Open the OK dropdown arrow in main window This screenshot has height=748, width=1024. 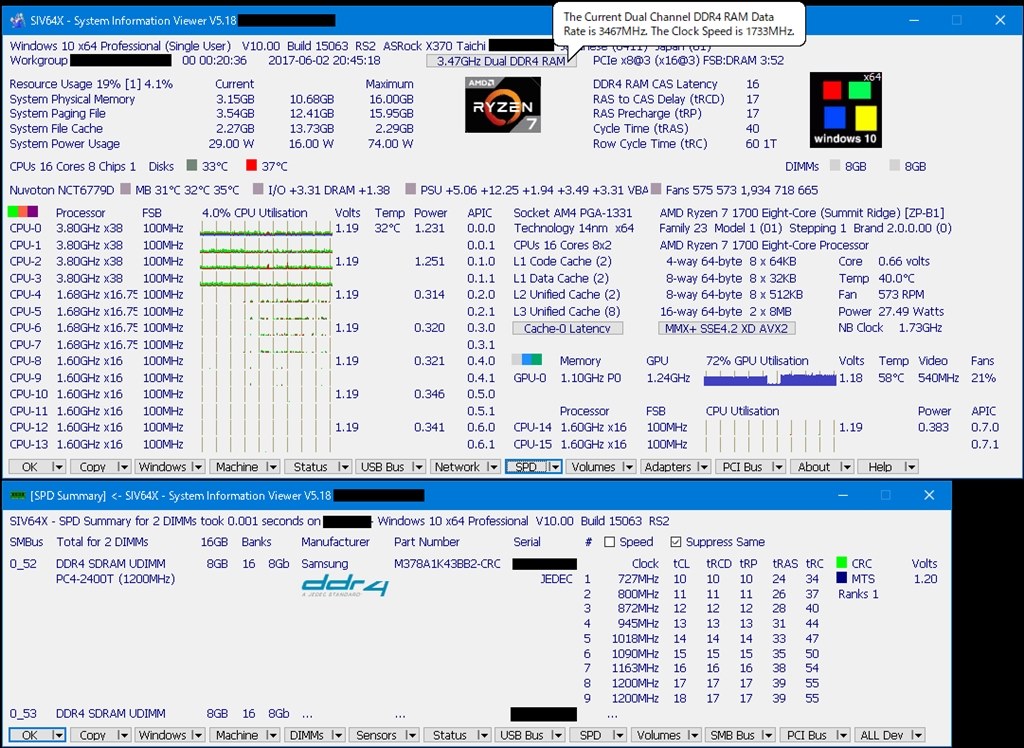(x=57, y=466)
